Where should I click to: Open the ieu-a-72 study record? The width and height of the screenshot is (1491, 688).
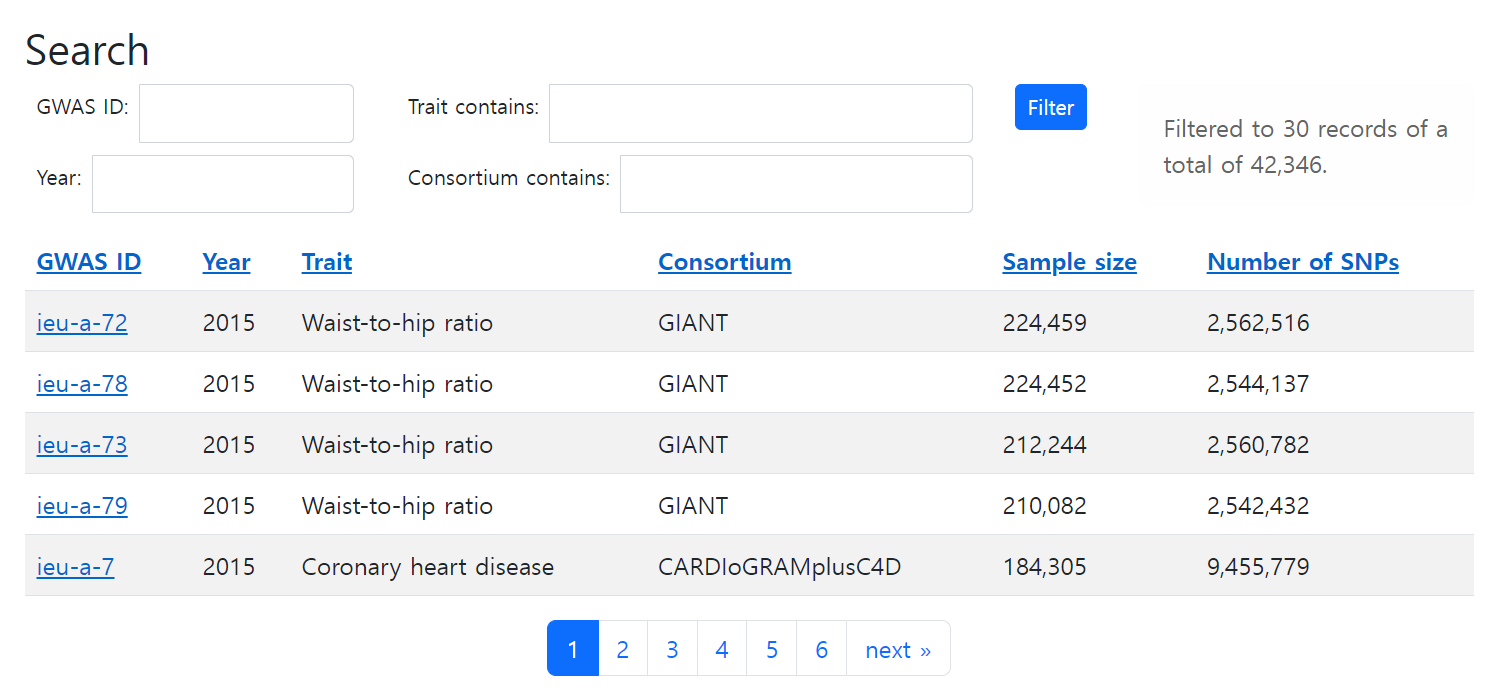(x=82, y=322)
